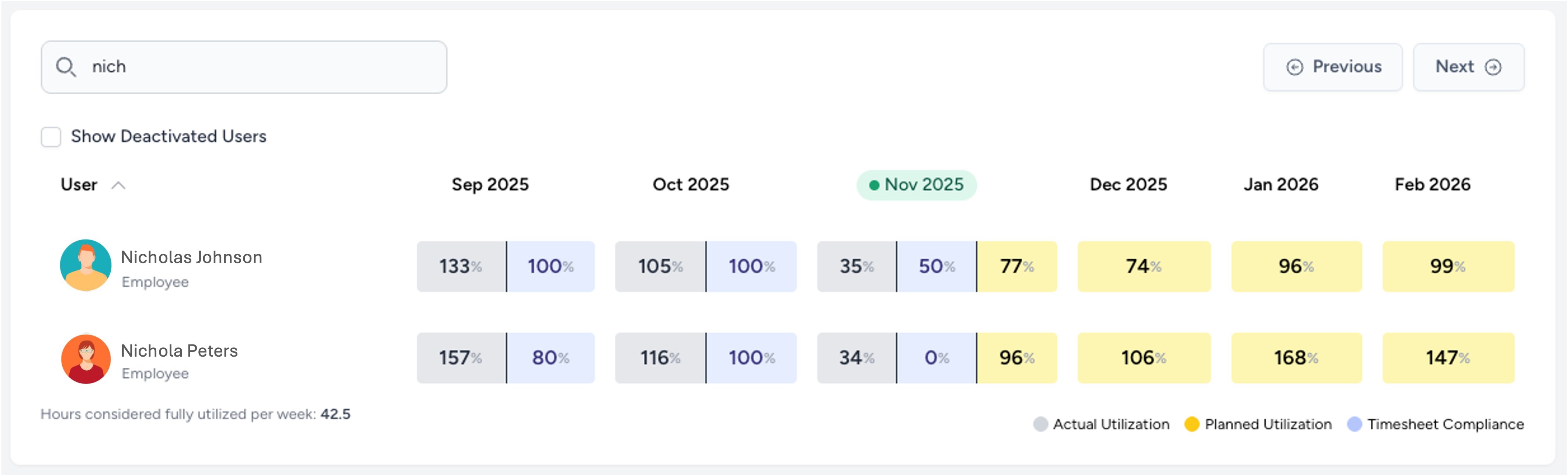Click the blue Timesheet Compliance legend dot

[x=1354, y=424]
